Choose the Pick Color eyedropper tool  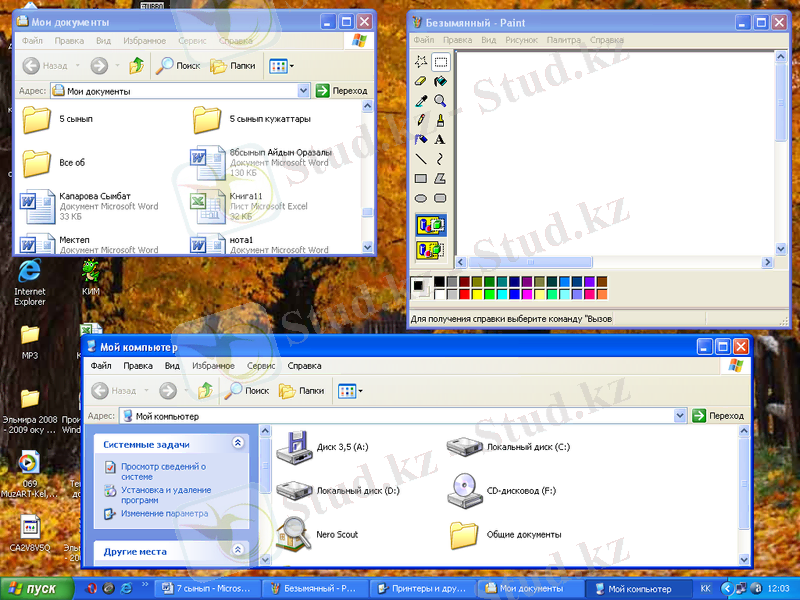coord(421,100)
